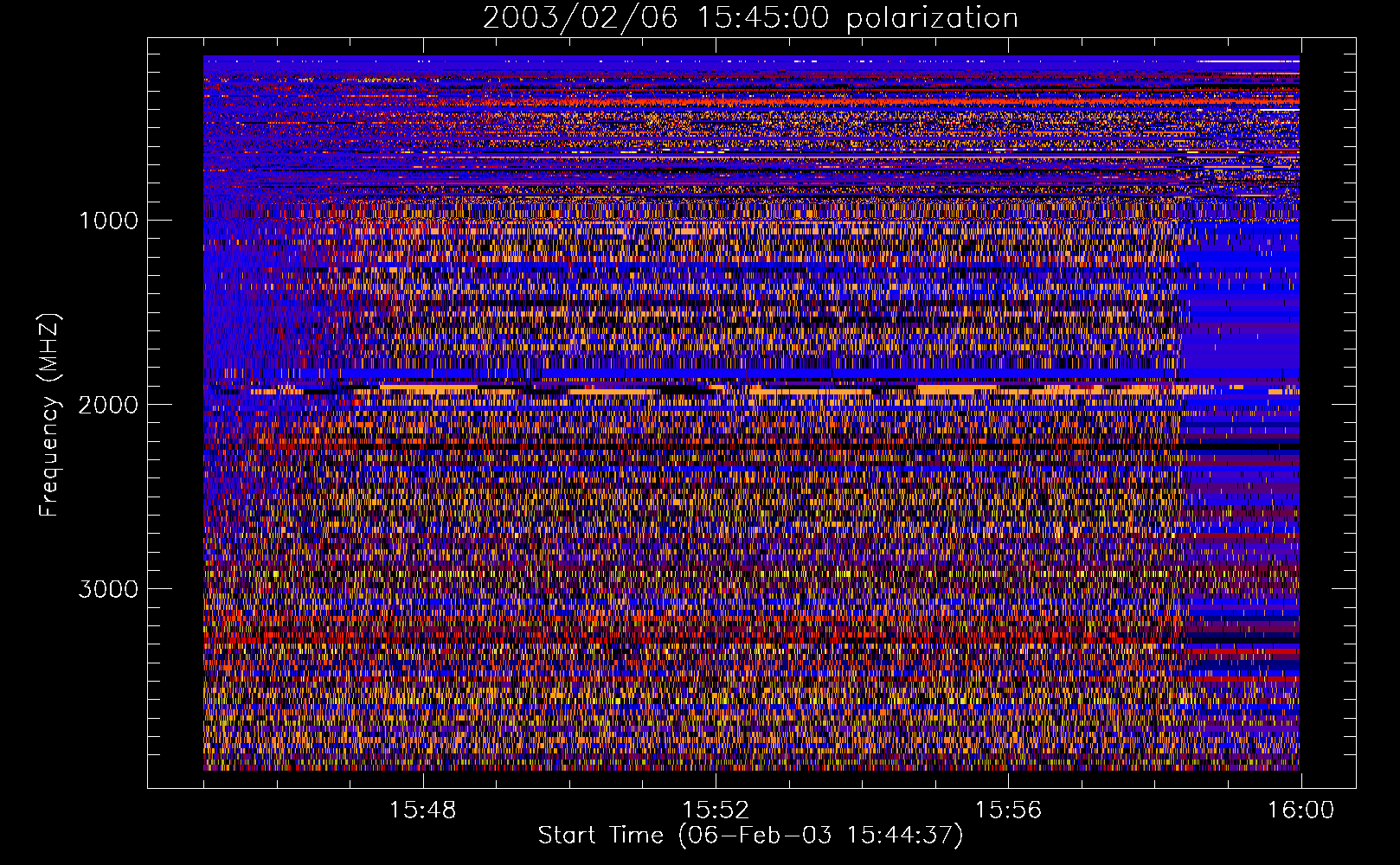The height and width of the screenshot is (865, 1400).
Task: Click the 3000 frequency tick label
Action: click(x=108, y=589)
